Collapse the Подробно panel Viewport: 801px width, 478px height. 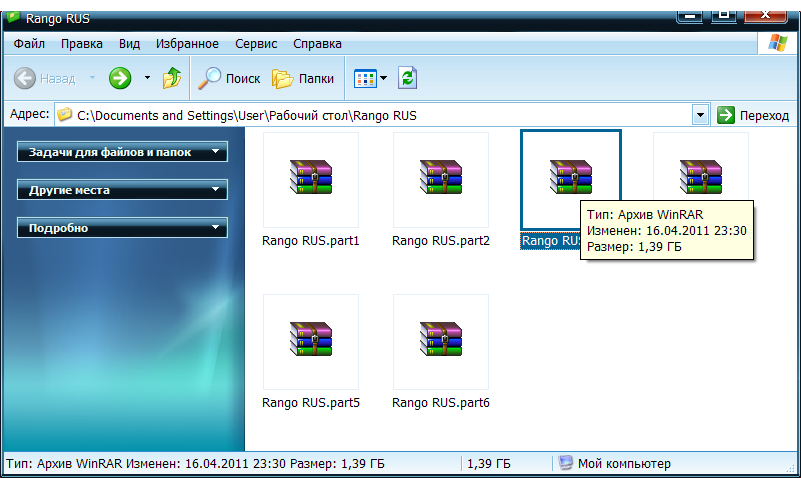(x=122, y=228)
